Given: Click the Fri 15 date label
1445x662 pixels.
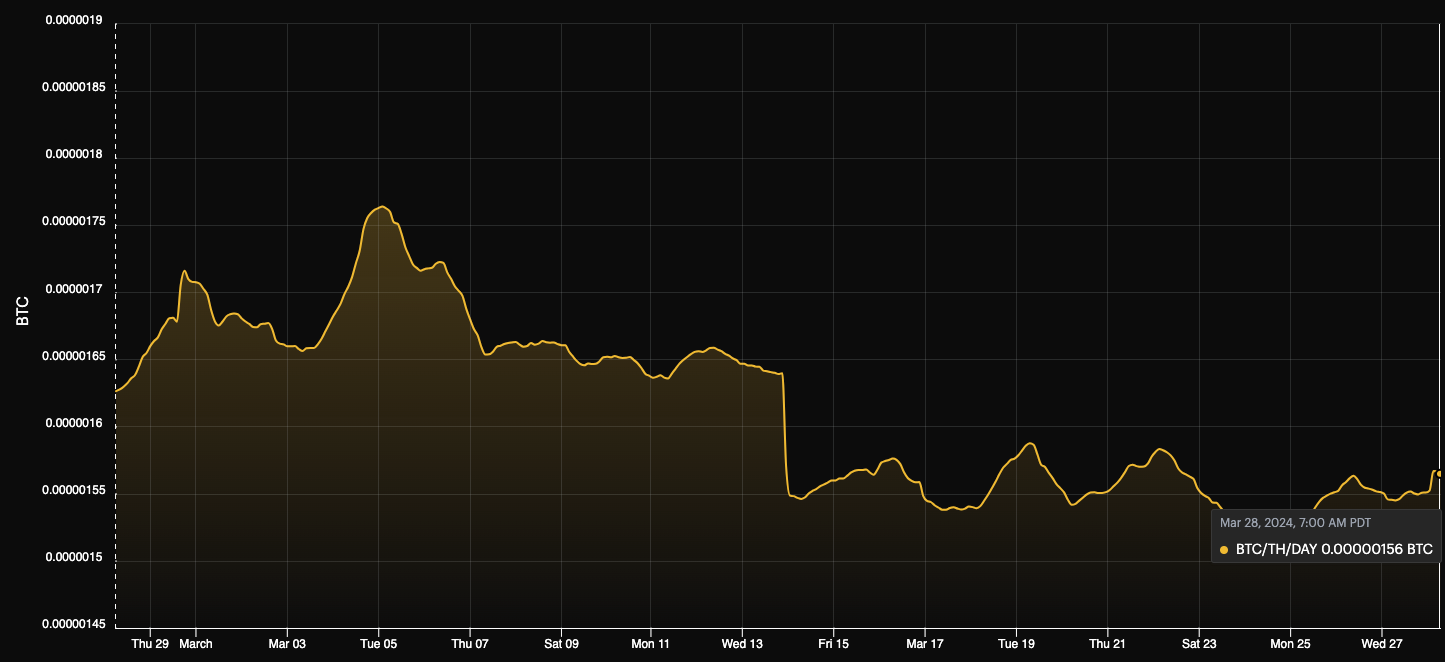Looking at the screenshot, I should [833, 644].
